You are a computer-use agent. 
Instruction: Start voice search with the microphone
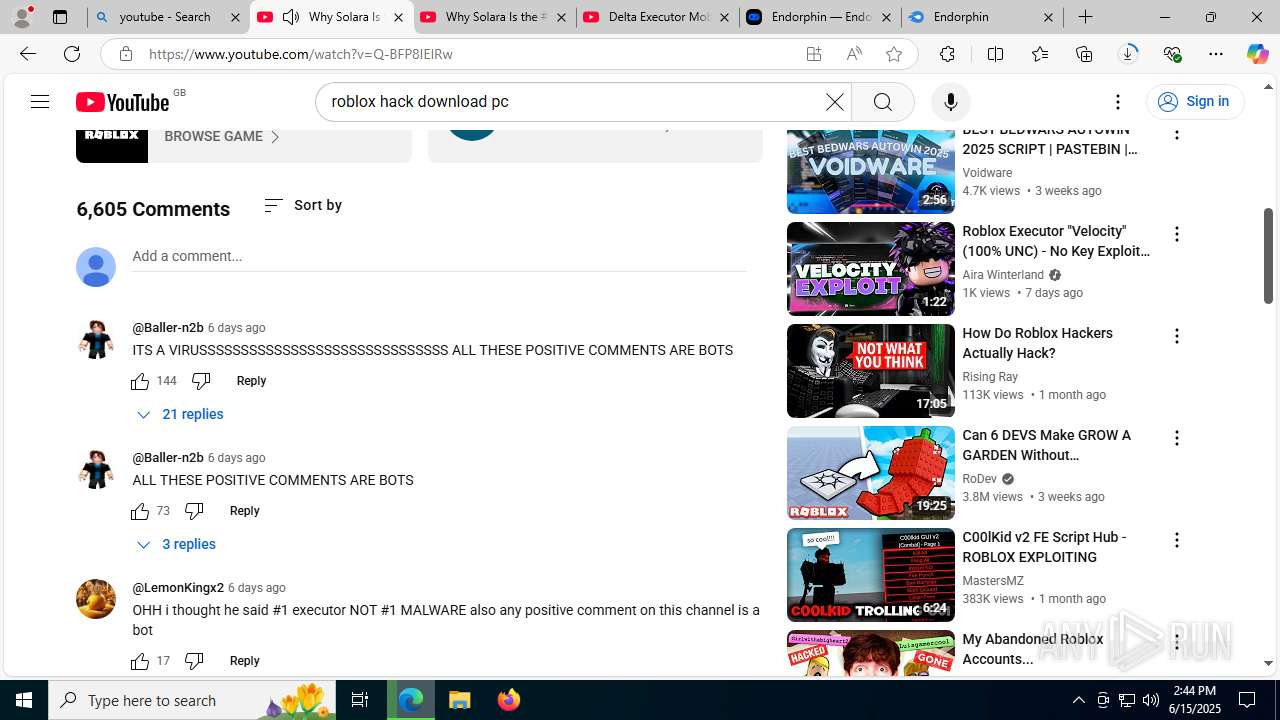tap(950, 102)
